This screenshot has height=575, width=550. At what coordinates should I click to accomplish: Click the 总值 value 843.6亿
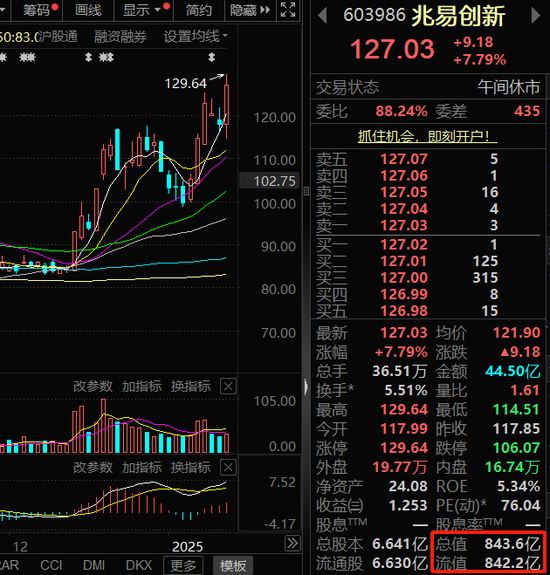pyautogui.click(x=513, y=544)
